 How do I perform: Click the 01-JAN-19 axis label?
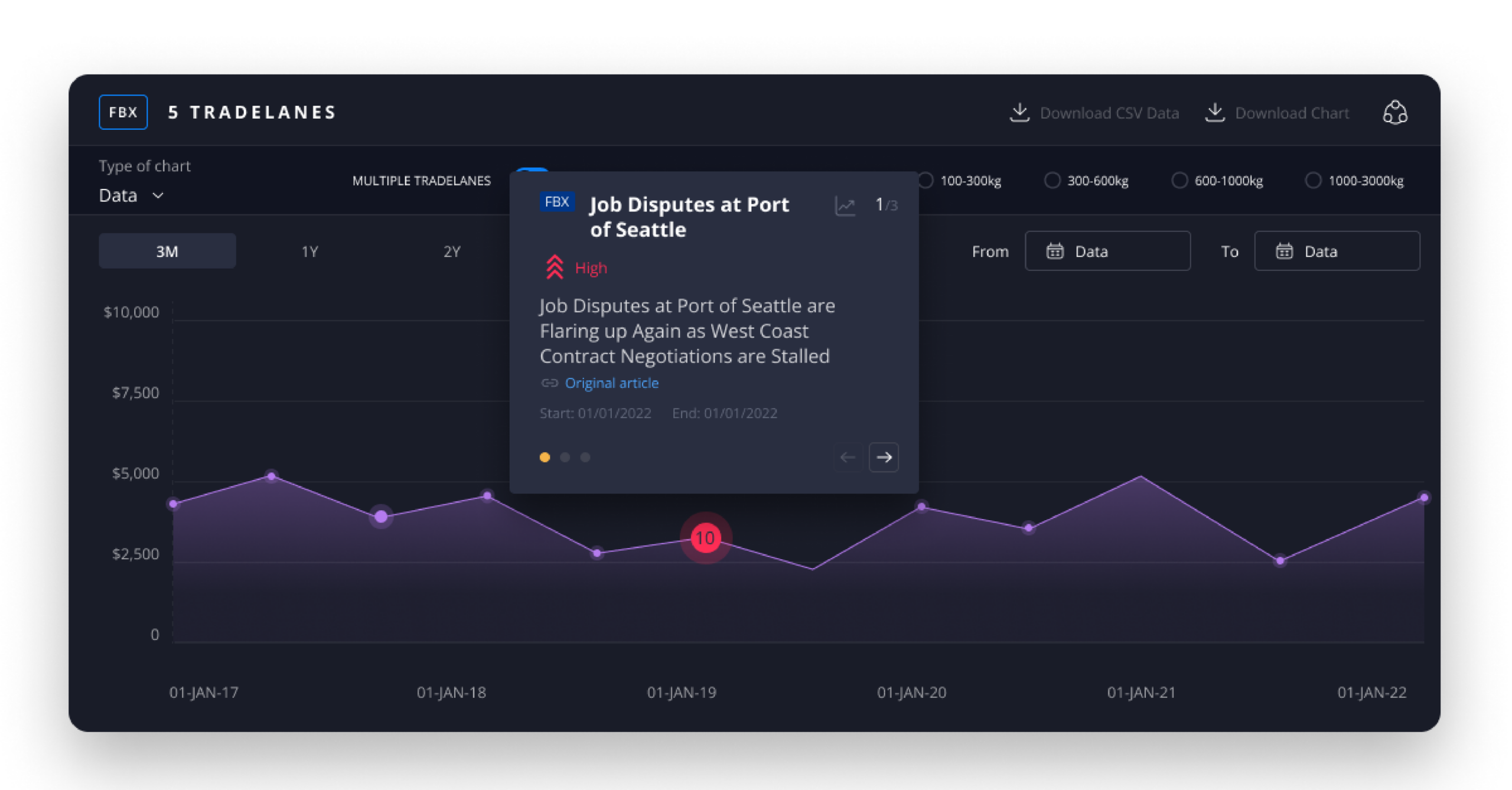pyautogui.click(x=682, y=693)
